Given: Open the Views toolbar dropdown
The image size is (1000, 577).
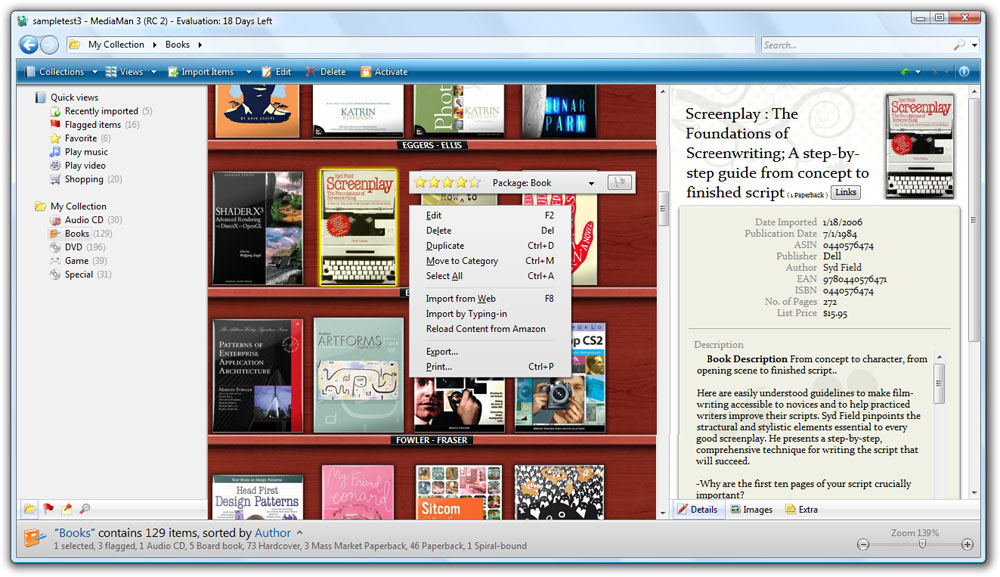Looking at the screenshot, I should tap(131, 72).
